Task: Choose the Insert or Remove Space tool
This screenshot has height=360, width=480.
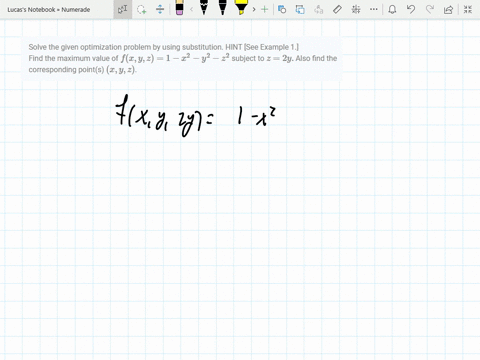Action: coord(160,9)
